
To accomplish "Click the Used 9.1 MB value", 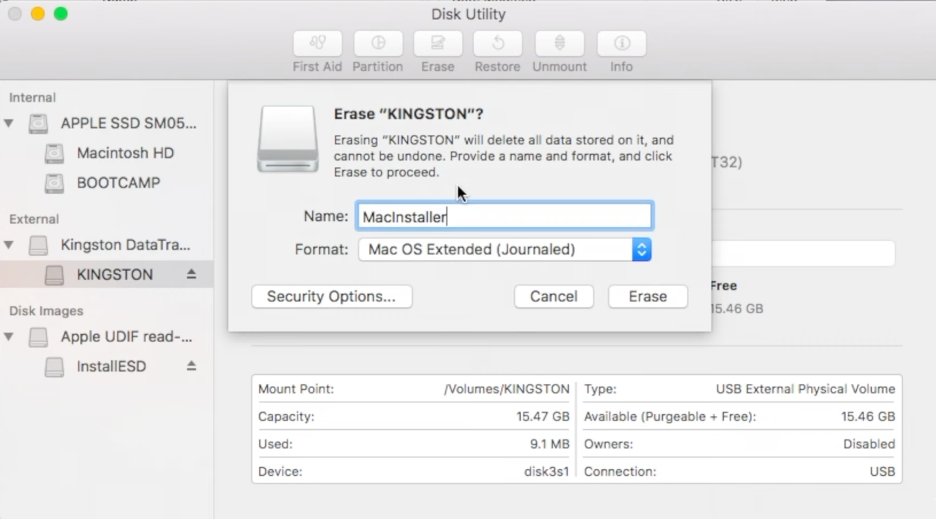I will [x=550, y=444].
